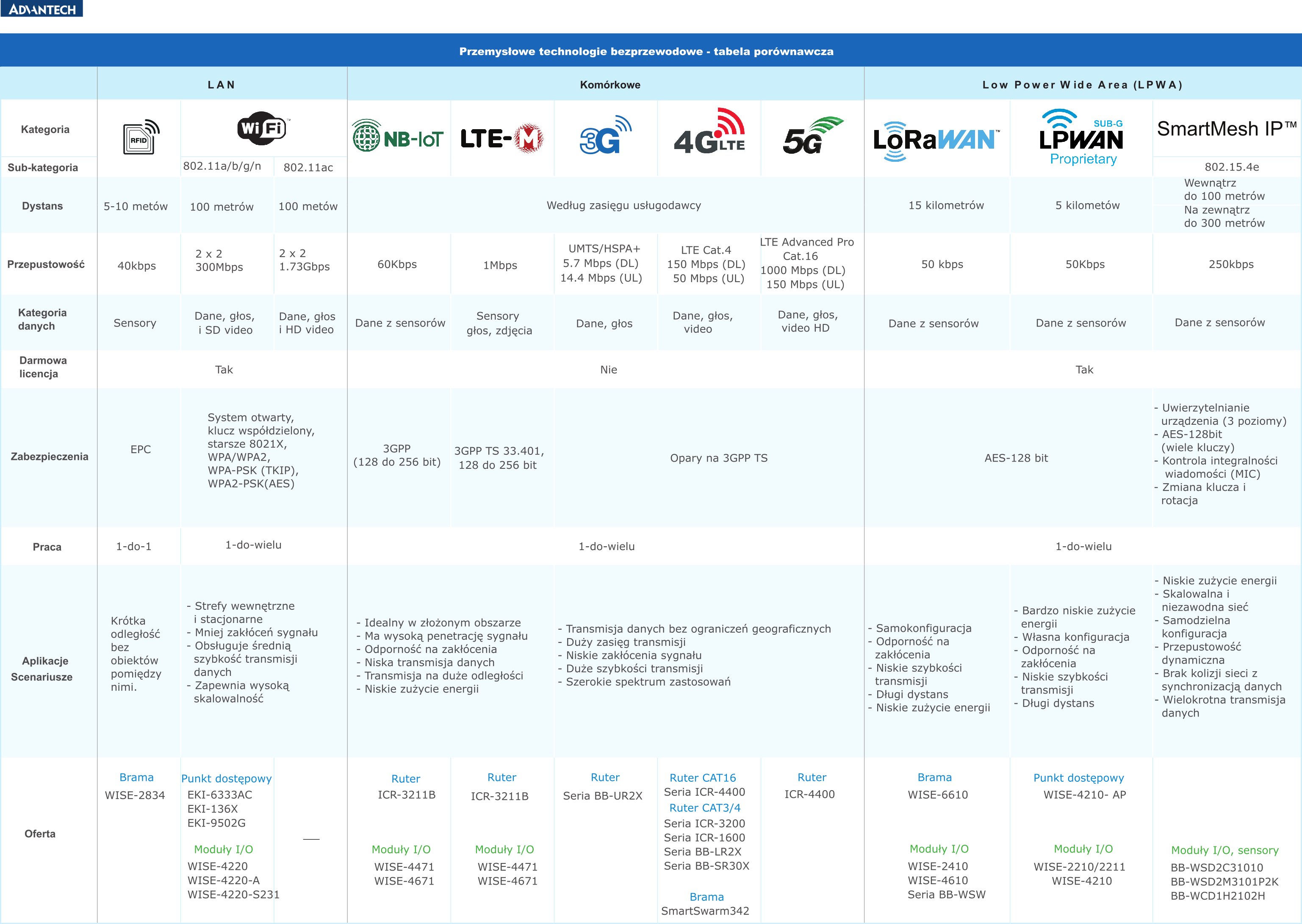Image resolution: width=1302 pixels, height=924 pixels.
Task: Click the UMTS/HSPA+ throughput cell
Action: pyautogui.click(x=601, y=263)
